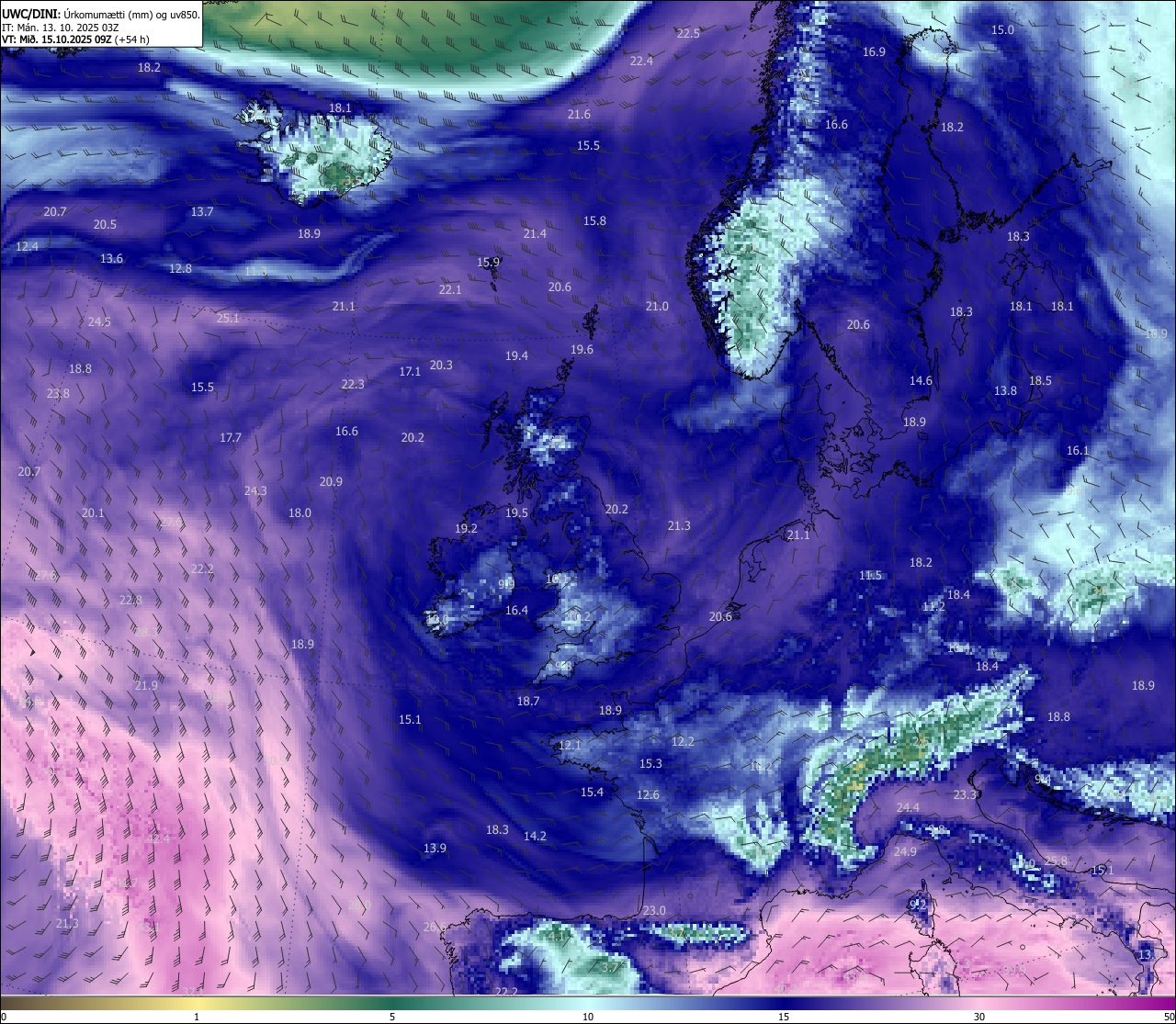Click the map value '42.4'
This screenshot has height=1024, width=1176.
tap(158, 838)
